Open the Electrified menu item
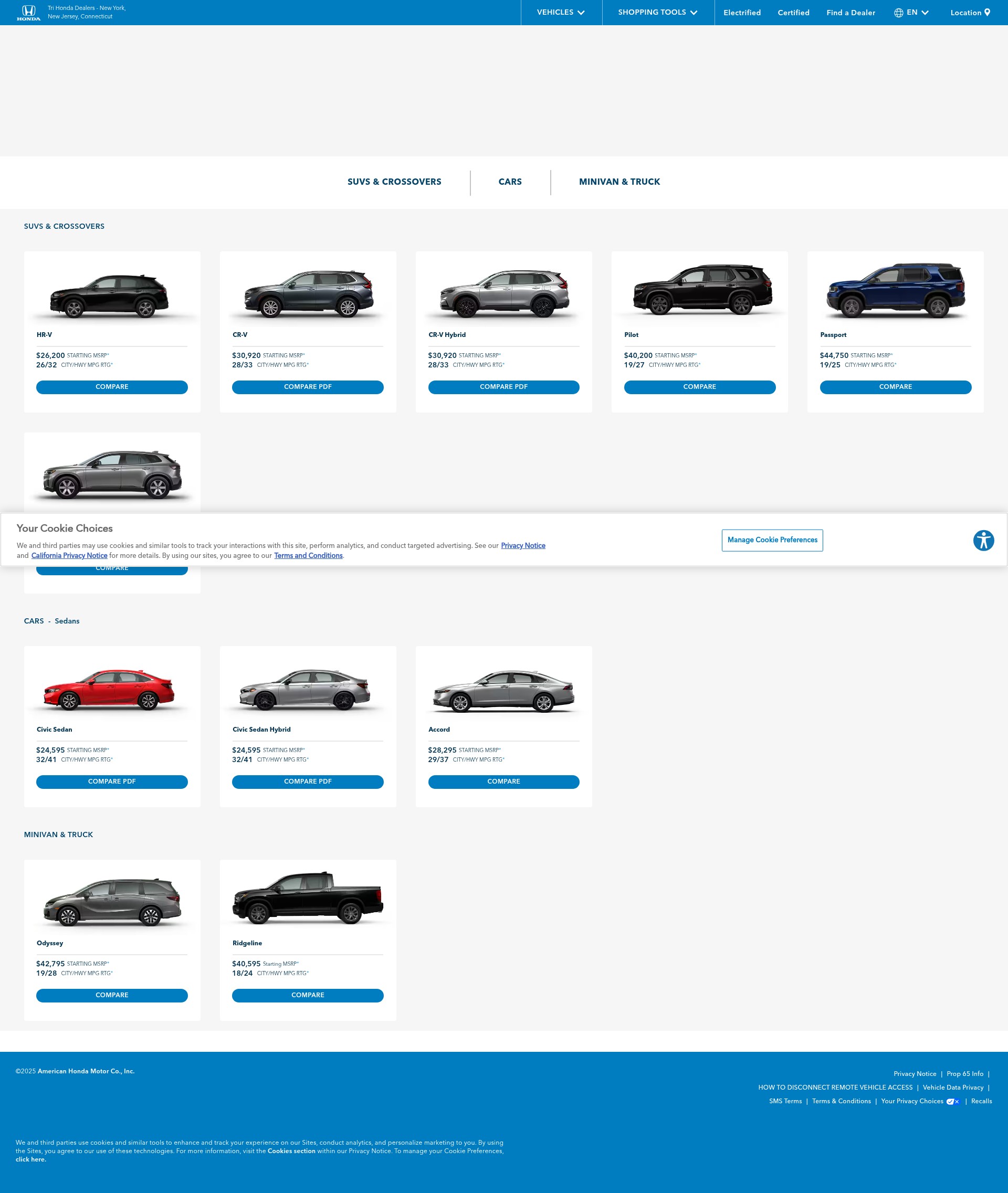 click(x=742, y=13)
